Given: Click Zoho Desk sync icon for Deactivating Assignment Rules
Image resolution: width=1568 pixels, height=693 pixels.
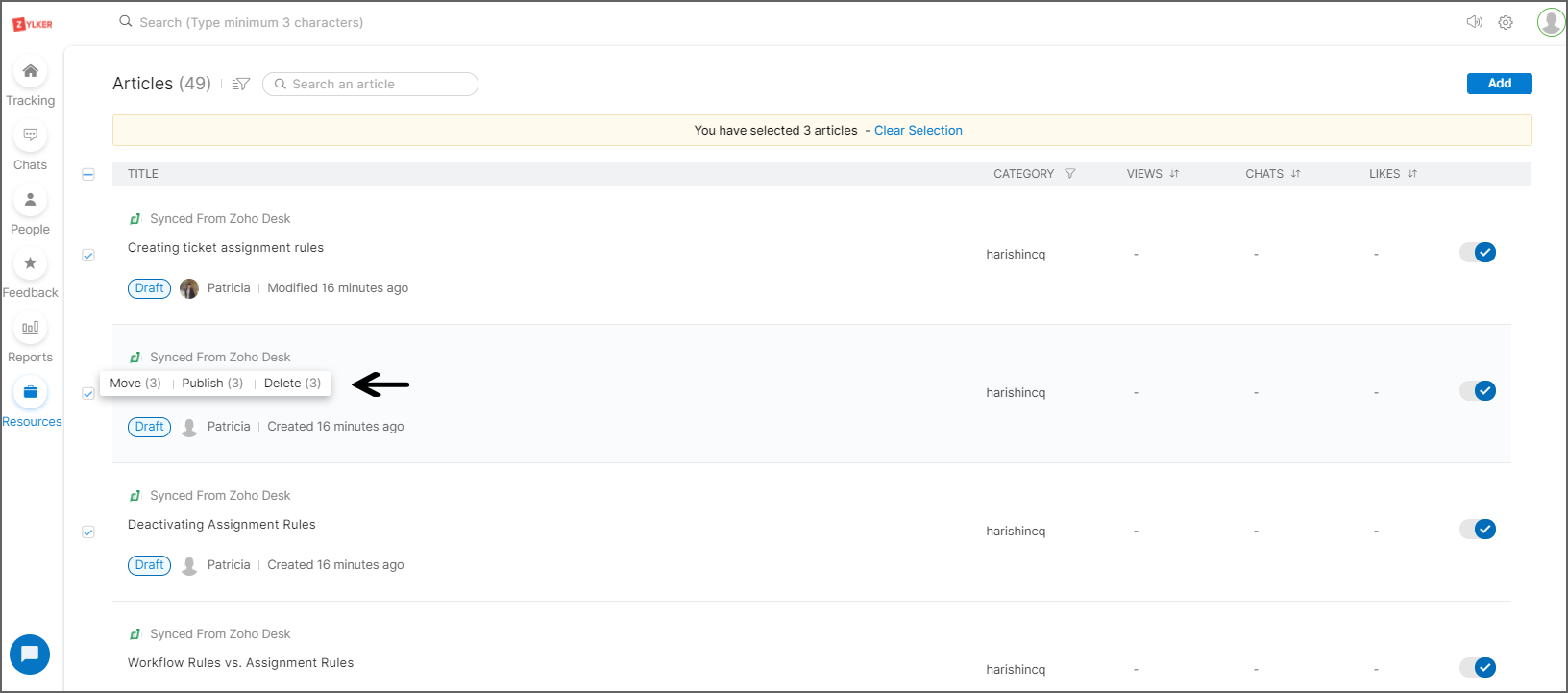Looking at the screenshot, I should tap(135, 496).
